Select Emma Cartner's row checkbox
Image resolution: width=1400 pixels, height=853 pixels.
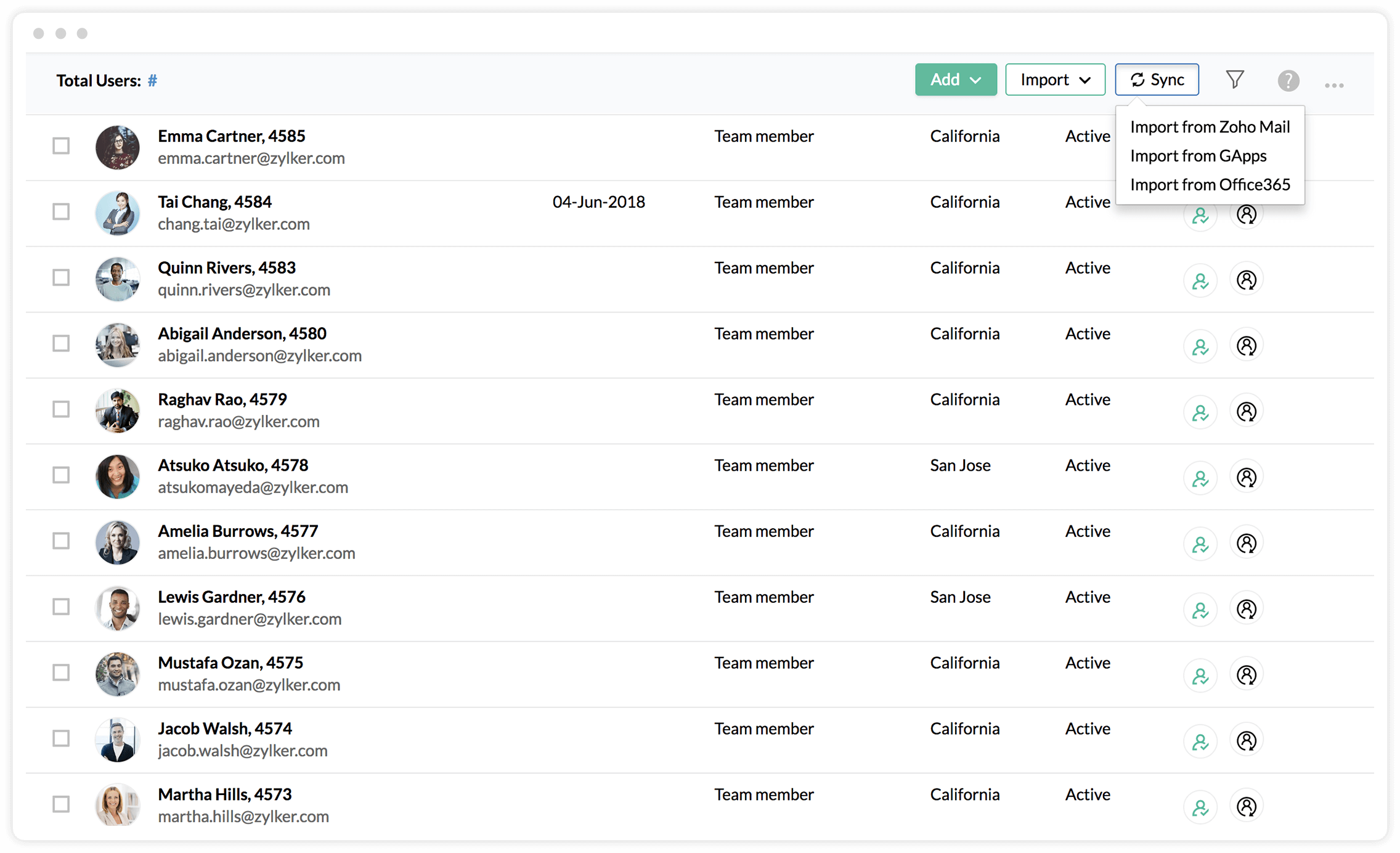[x=61, y=146]
